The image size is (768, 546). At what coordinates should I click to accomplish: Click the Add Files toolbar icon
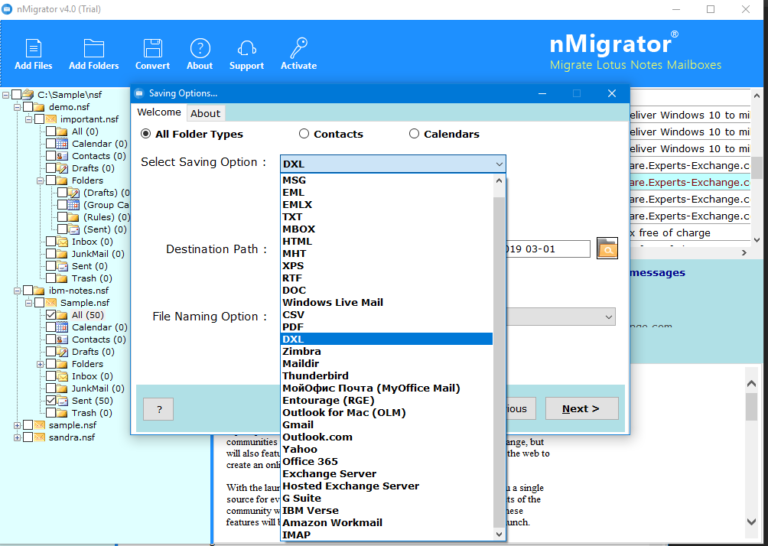pyautogui.click(x=33, y=48)
